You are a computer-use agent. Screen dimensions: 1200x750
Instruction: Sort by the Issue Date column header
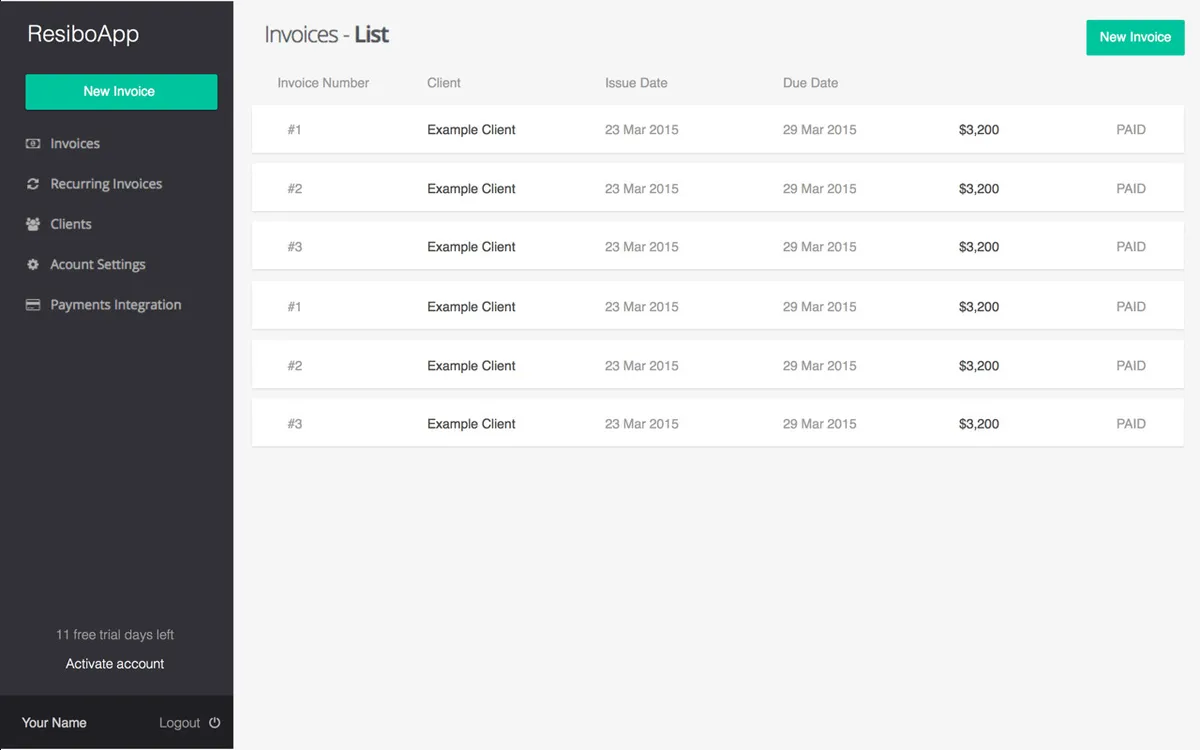click(x=636, y=83)
